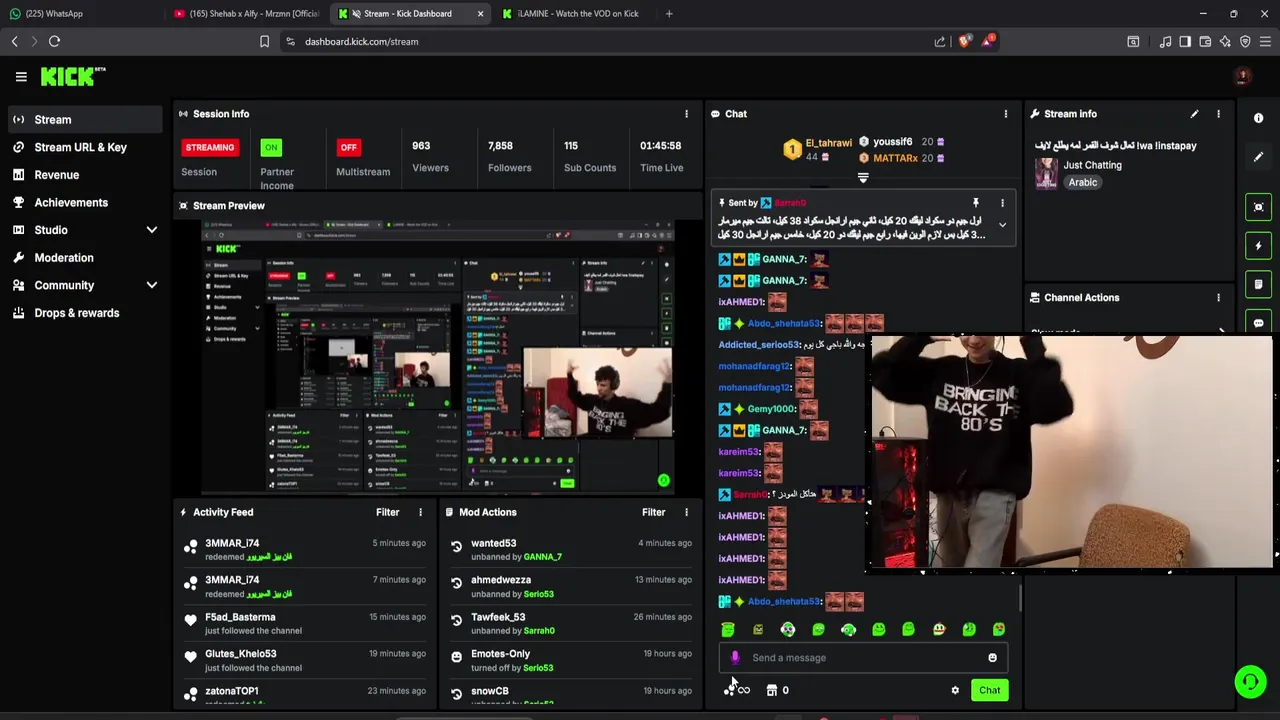Image resolution: width=1280 pixels, height=720 pixels.
Task: Click user F5ad_Basterma in activity feed
Action: coord(240,617)
